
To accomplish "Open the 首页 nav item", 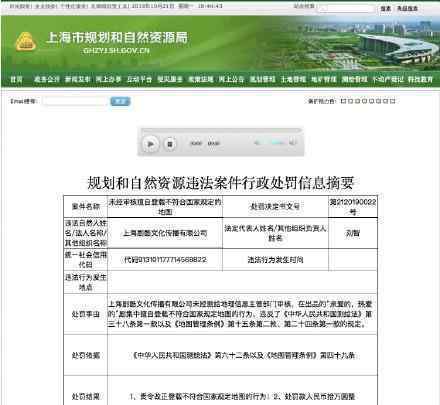I will [16, 79].
